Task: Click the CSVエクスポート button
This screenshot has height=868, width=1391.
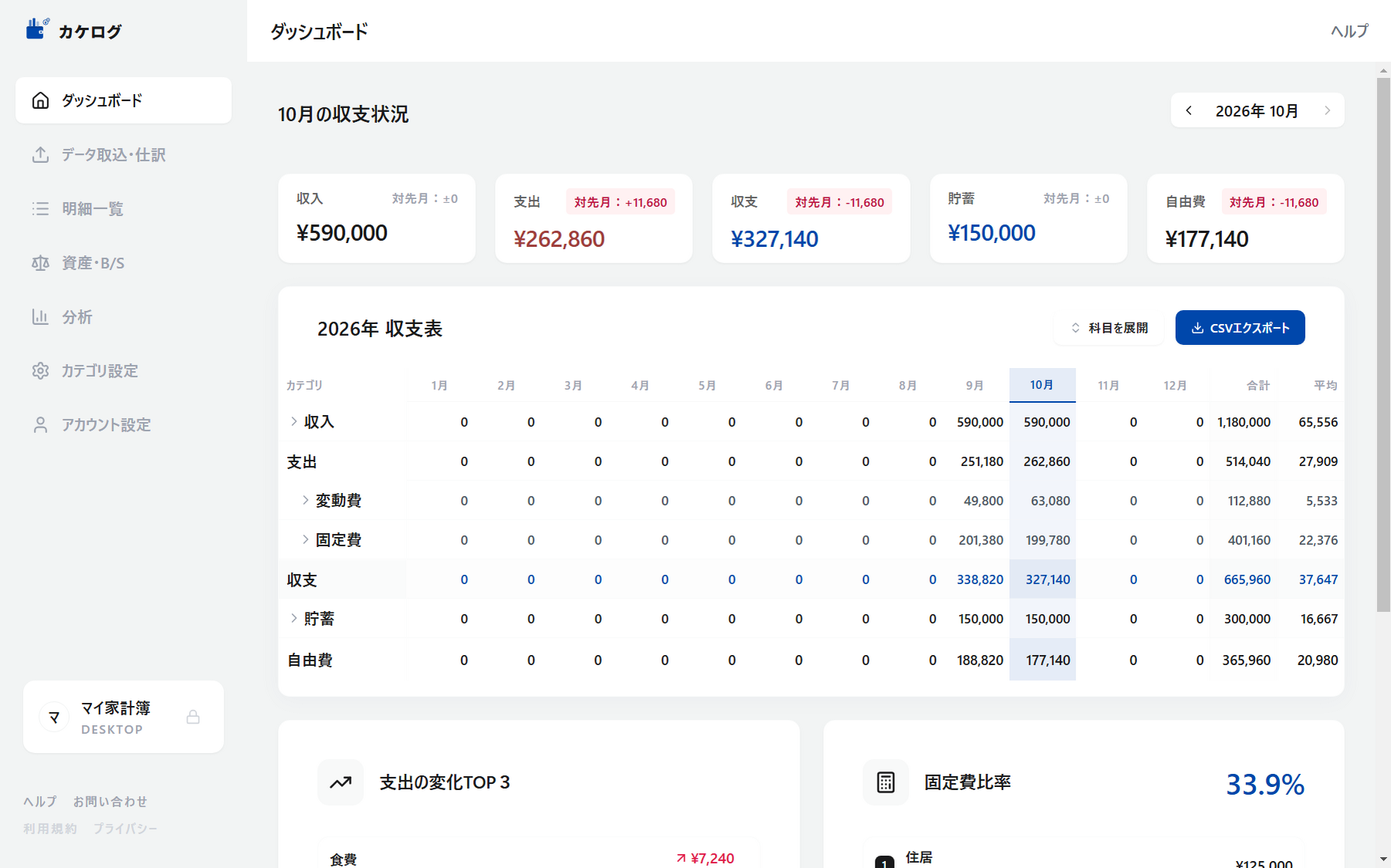Action: coord(1240,328)
